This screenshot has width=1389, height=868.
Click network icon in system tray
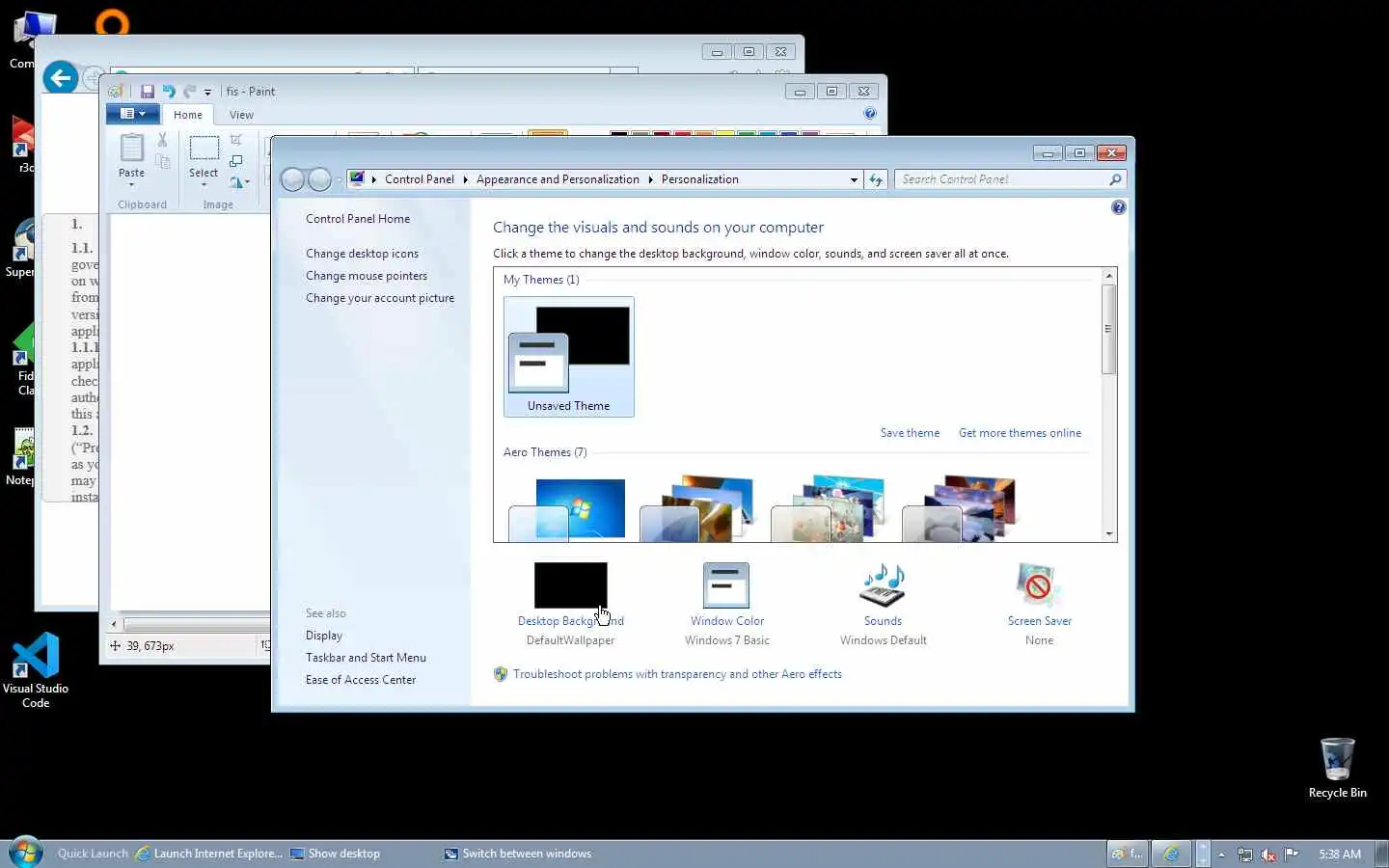(1245, 854)
